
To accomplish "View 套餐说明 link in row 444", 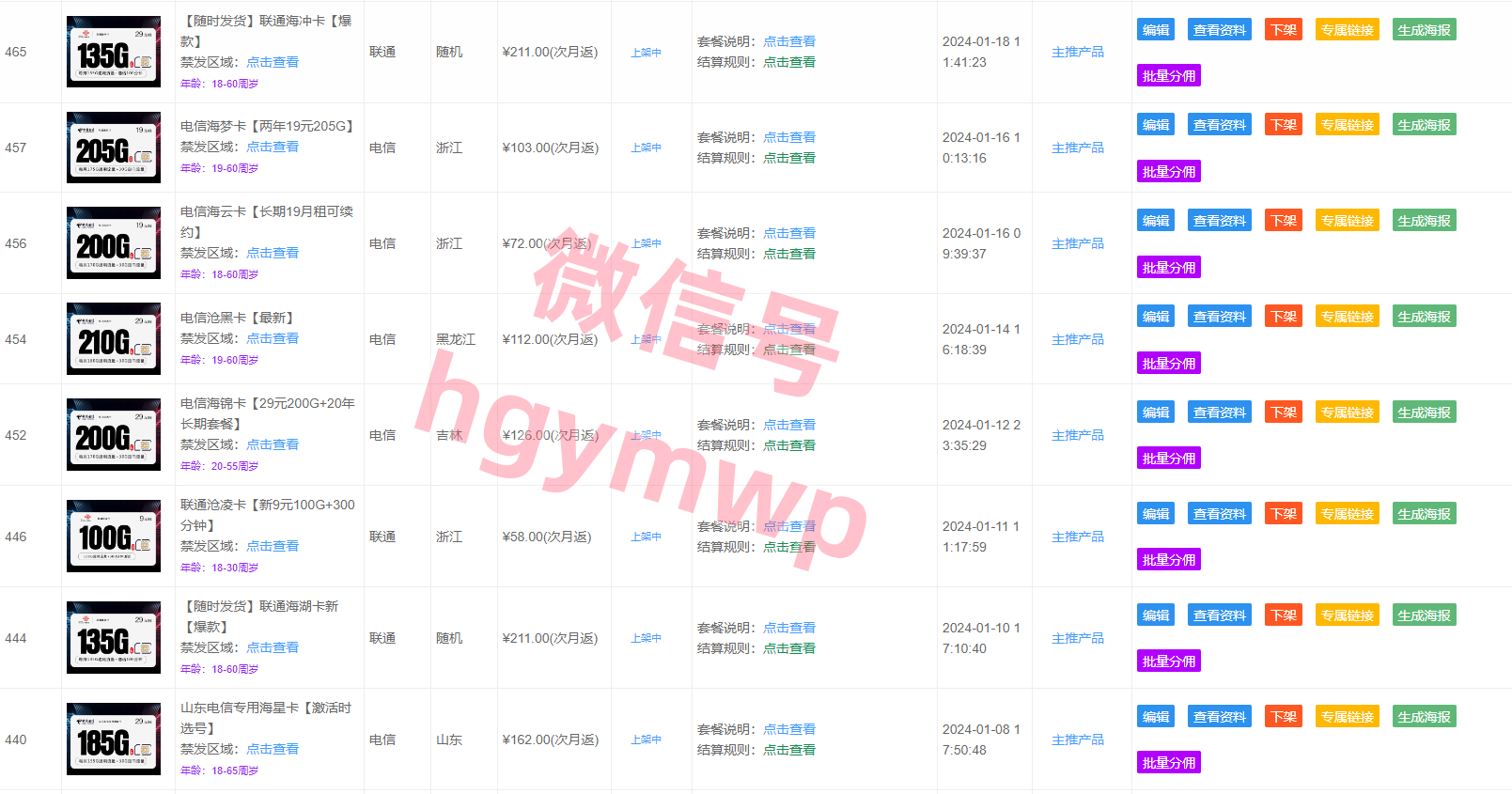I will [789, 628].
